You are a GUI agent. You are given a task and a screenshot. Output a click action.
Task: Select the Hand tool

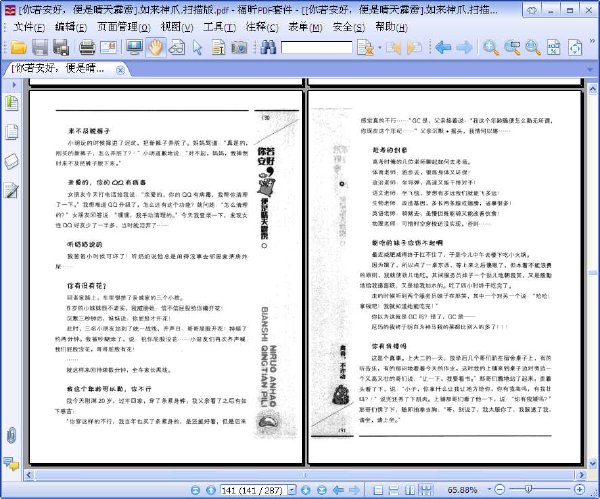(155, 47)
